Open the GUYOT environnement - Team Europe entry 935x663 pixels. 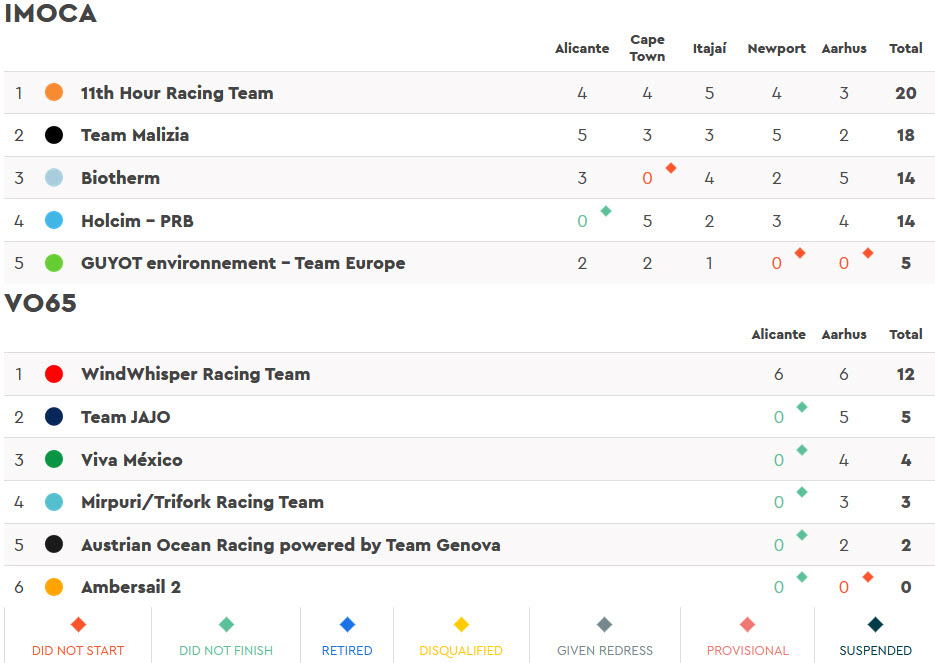pos(243,263)
